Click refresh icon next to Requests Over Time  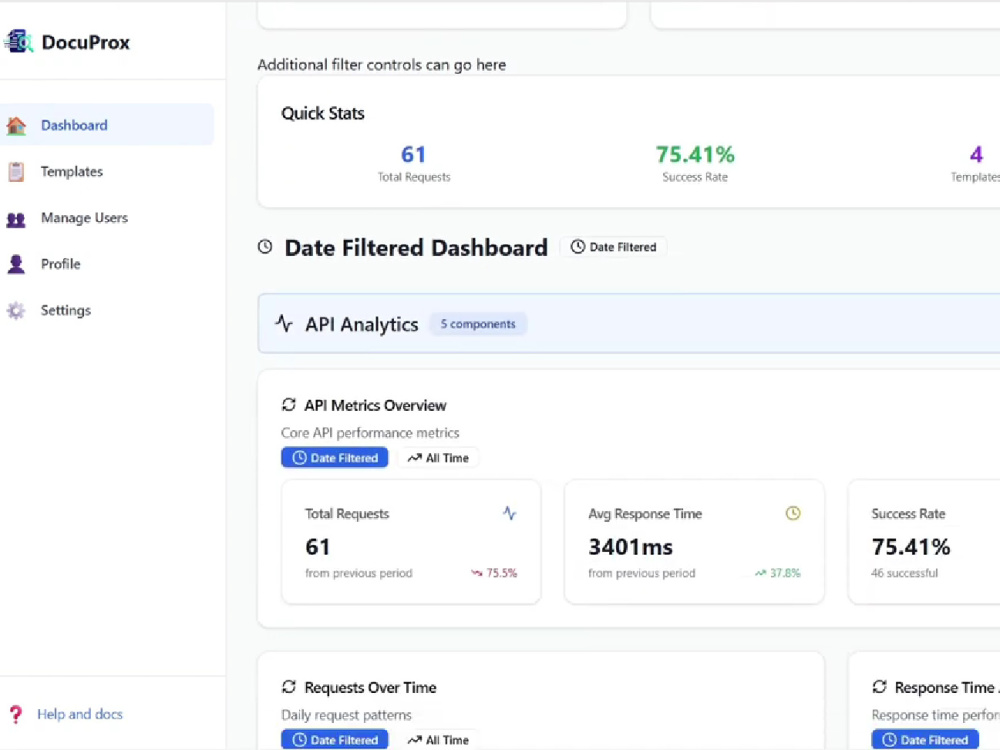pos(289,687)
